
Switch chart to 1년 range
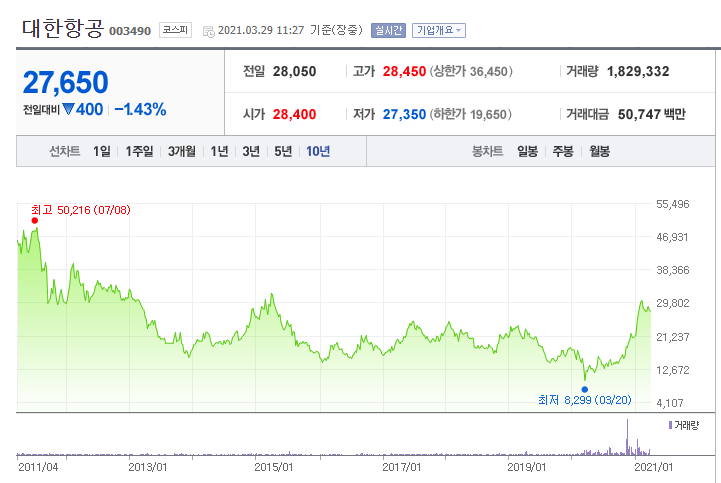tap(219, 151)
